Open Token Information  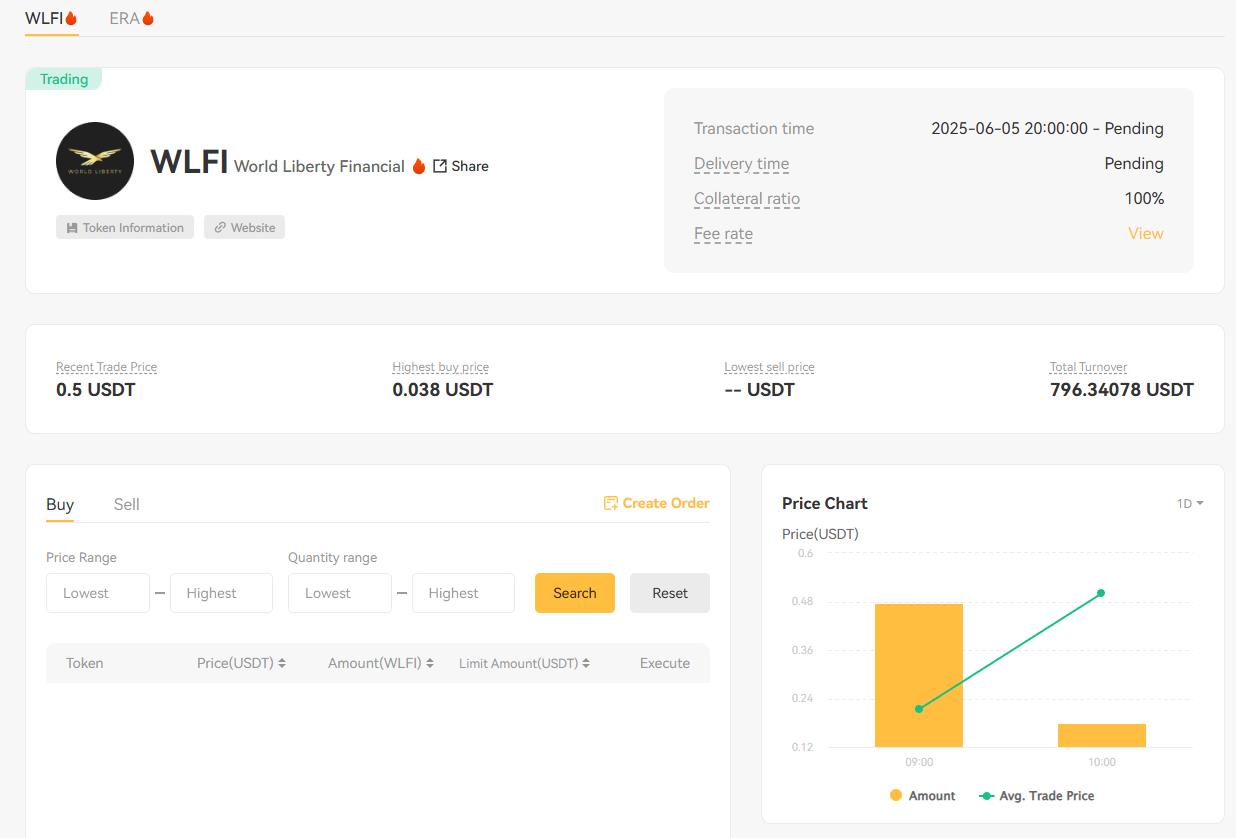point(125,227)
